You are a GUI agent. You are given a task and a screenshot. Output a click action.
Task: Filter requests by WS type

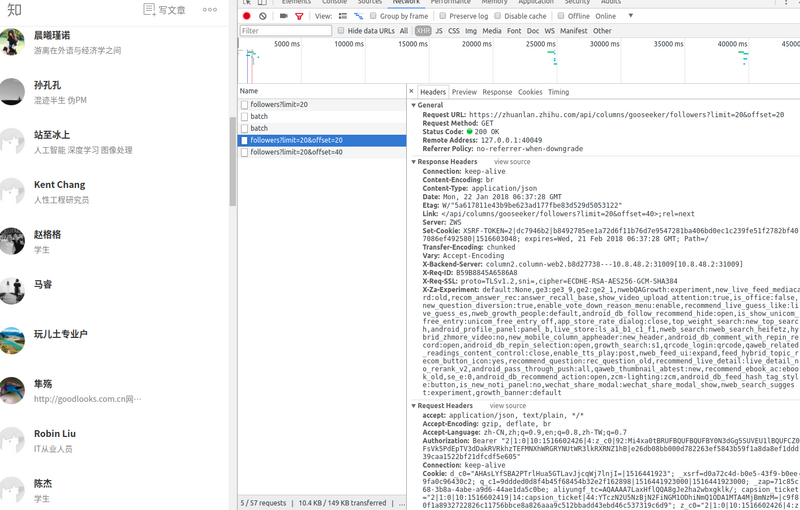tap(549, 31)
